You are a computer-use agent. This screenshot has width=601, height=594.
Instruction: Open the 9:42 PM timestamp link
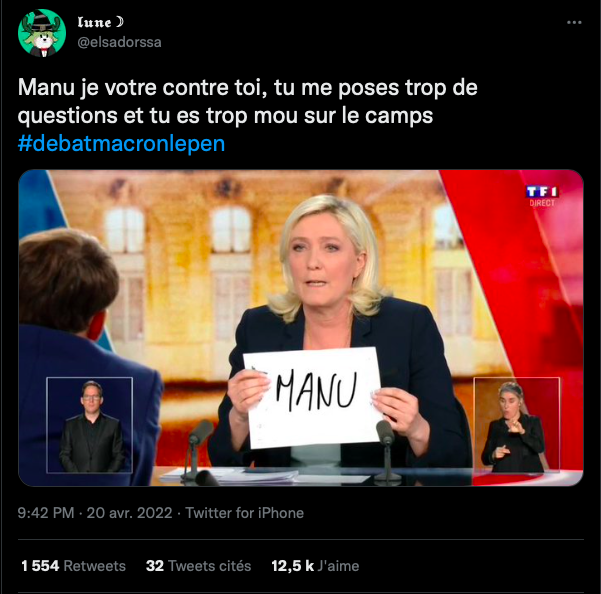point(46,513)
